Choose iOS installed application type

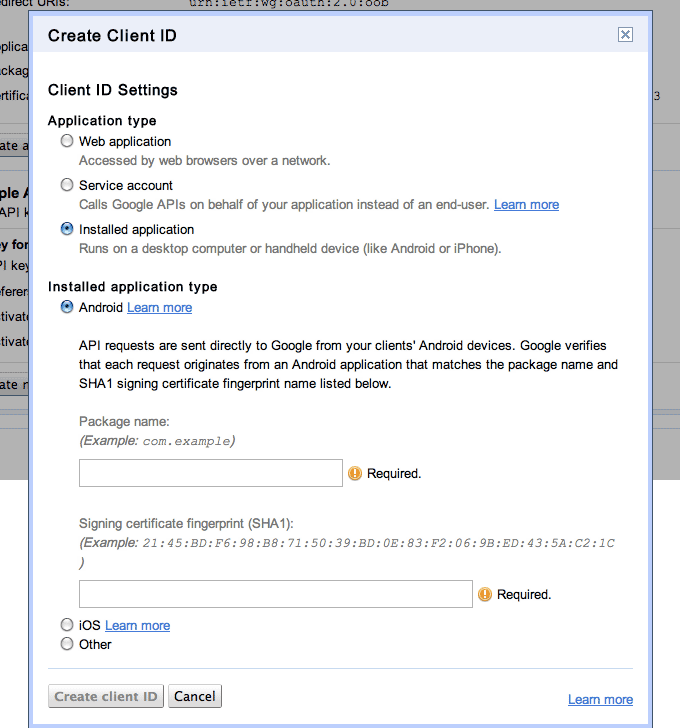[67, 625]
